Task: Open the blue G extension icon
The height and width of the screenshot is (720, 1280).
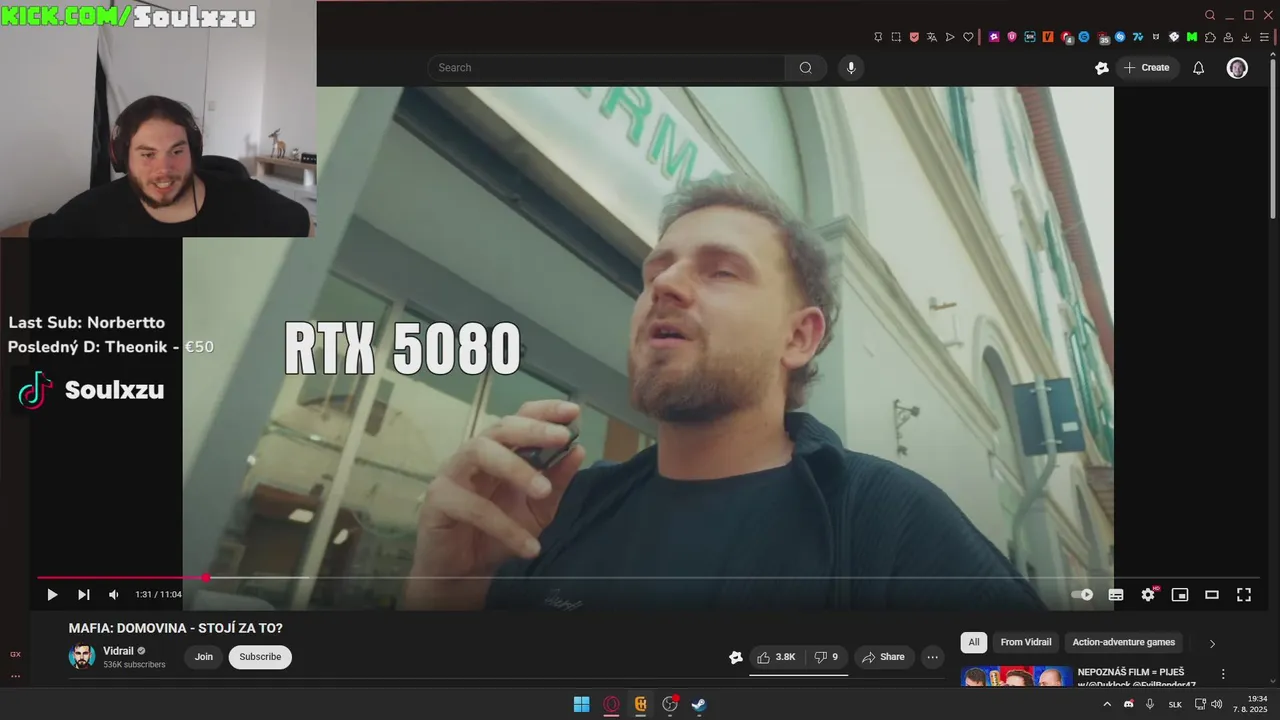Action: (x=1084, y=37)
